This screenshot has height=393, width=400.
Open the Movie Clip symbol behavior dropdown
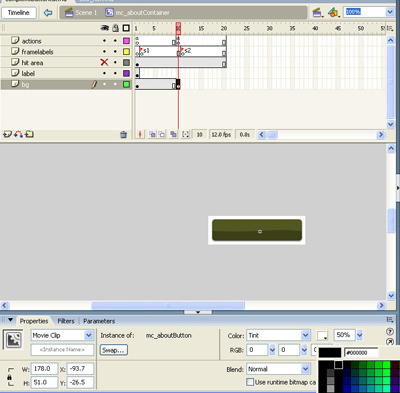coord(89,335)
